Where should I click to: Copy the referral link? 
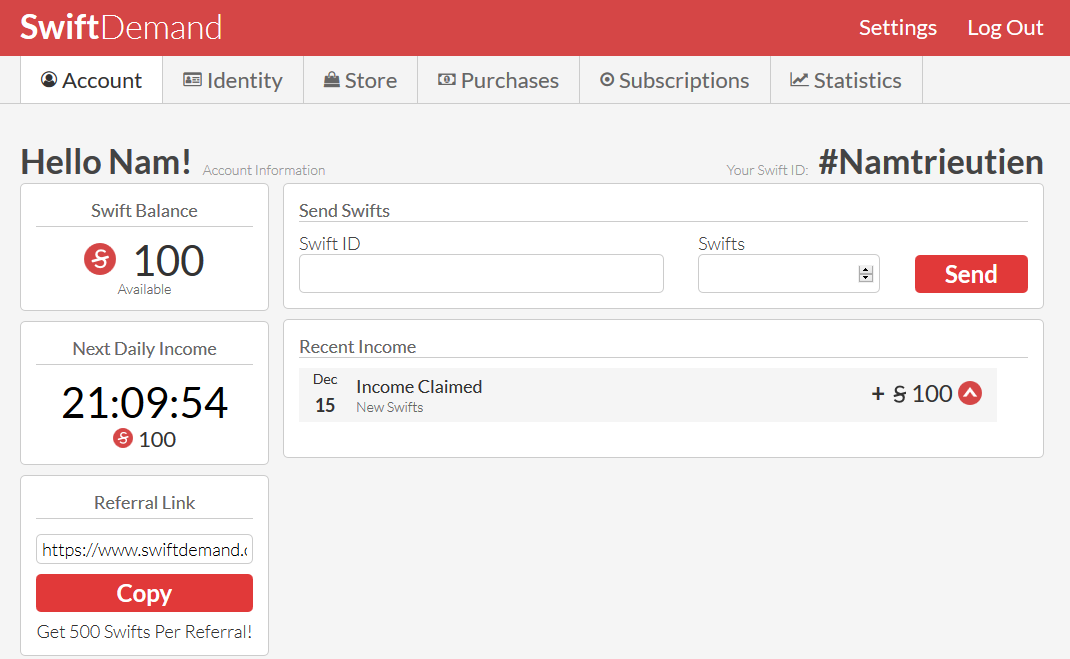pos(144,593)
